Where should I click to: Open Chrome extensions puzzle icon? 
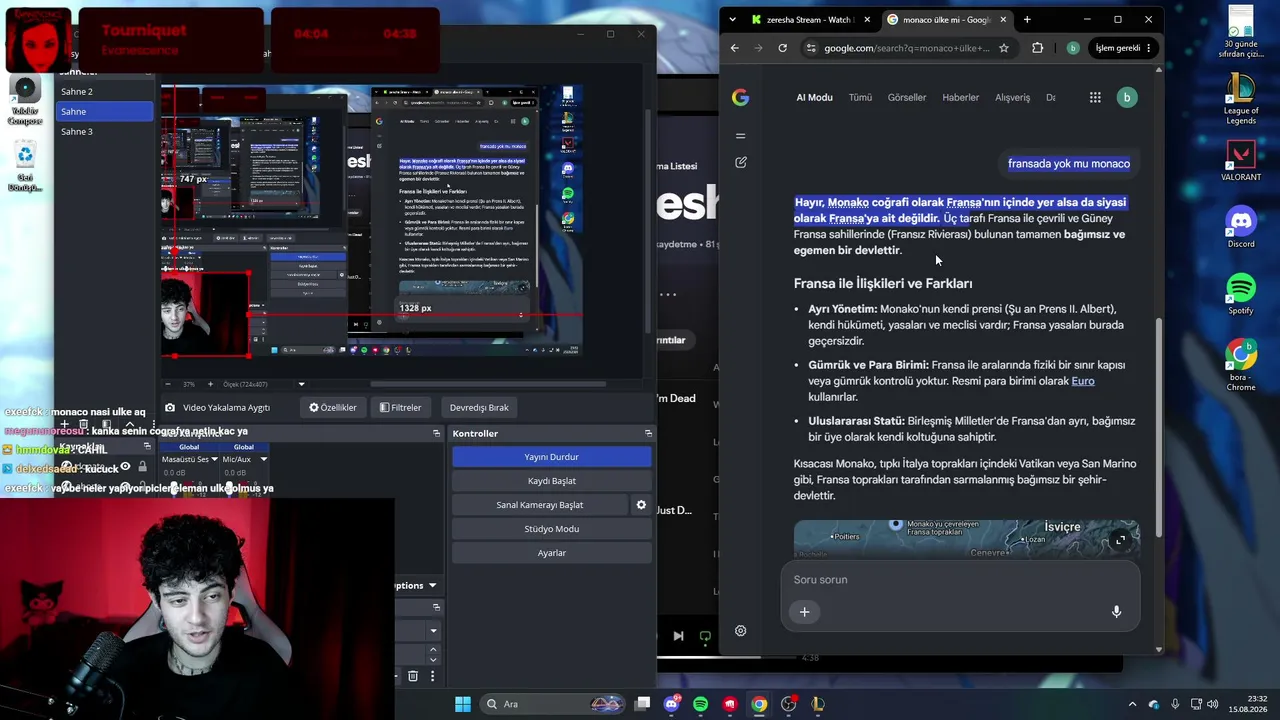[x=1037, y=48]
